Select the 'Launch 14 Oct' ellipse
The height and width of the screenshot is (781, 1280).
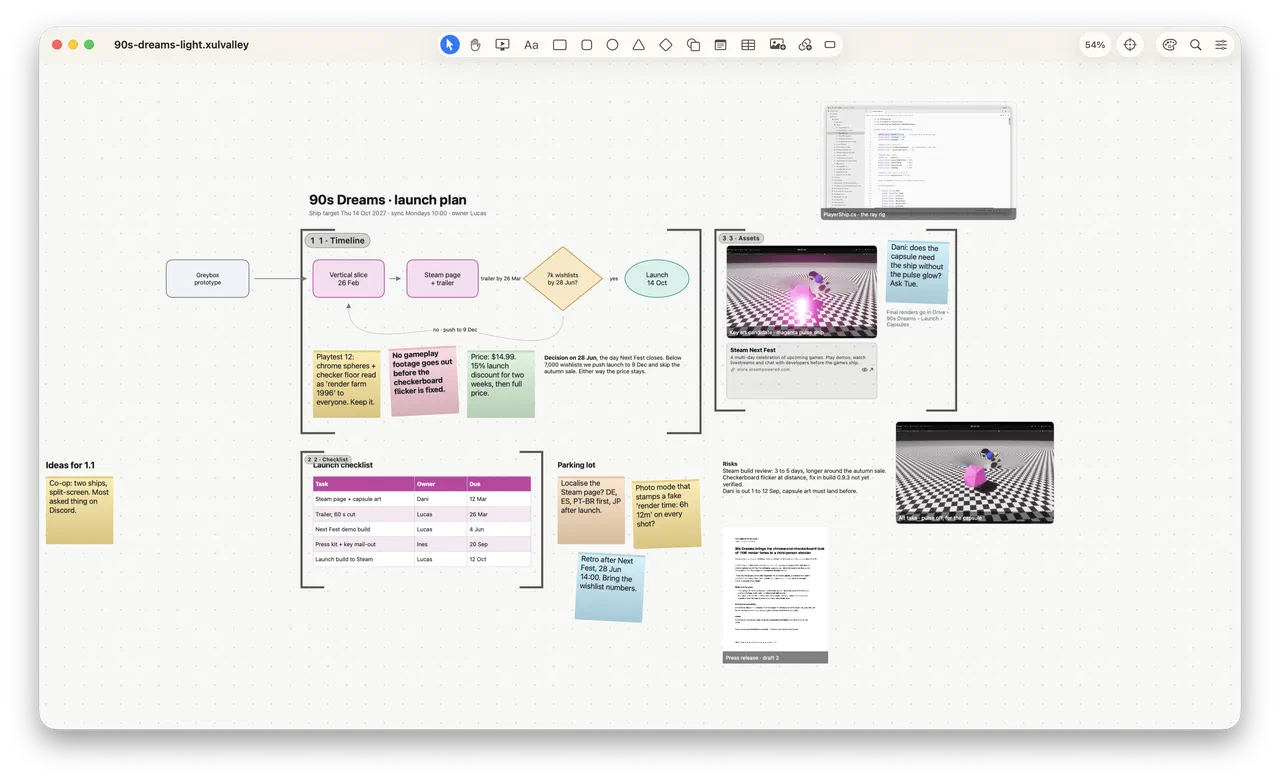click(x=657, y=278)
